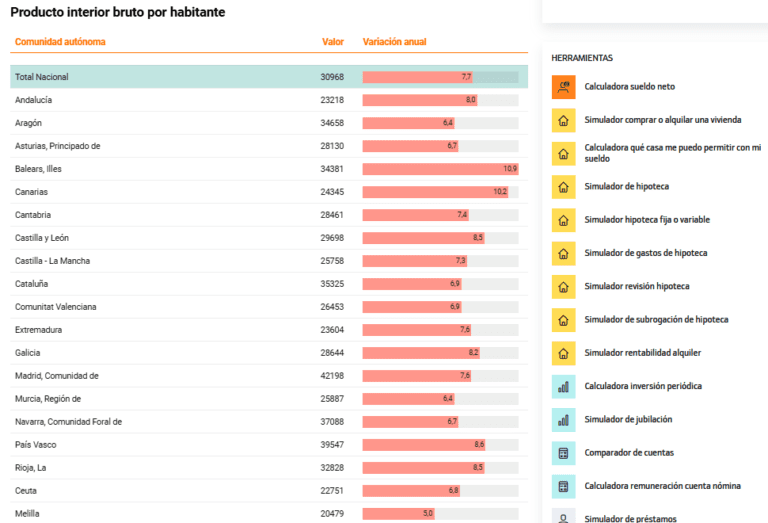
Task: Click the Simulador de préstamos person icon
Action: (563, 516)
